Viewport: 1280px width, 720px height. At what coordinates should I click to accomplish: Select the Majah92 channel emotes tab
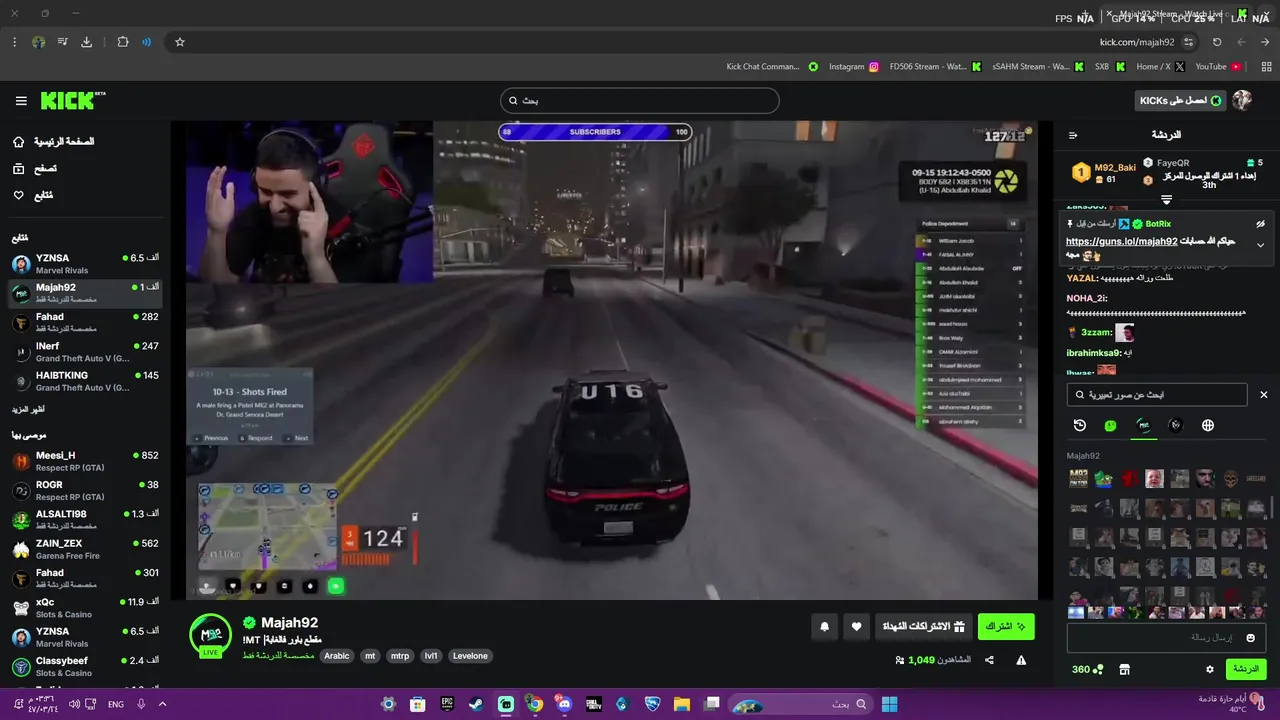pyautogui.click(x=1143, y=425)
